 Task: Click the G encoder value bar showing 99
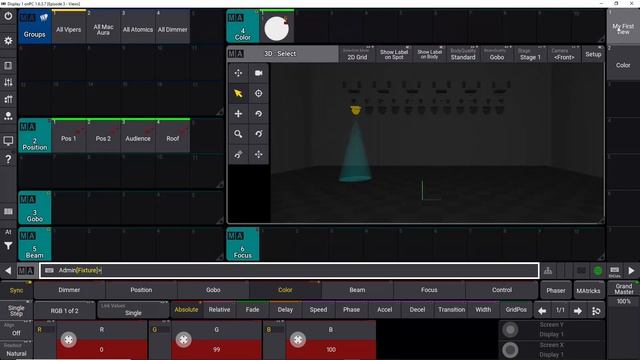tap(216, 350)
